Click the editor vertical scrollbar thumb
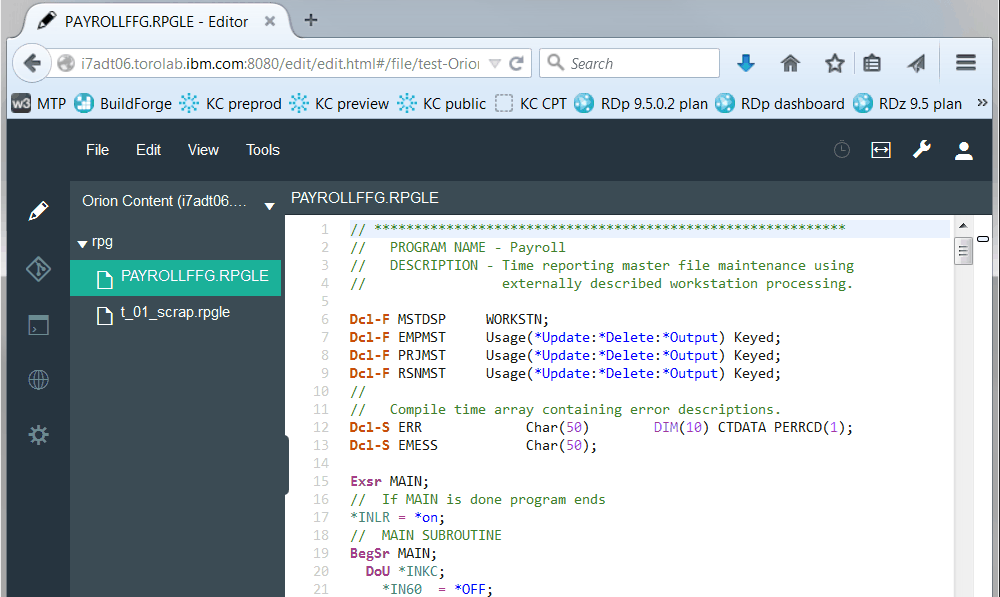Screen dimensions: 1000x597 pos(964,250)
